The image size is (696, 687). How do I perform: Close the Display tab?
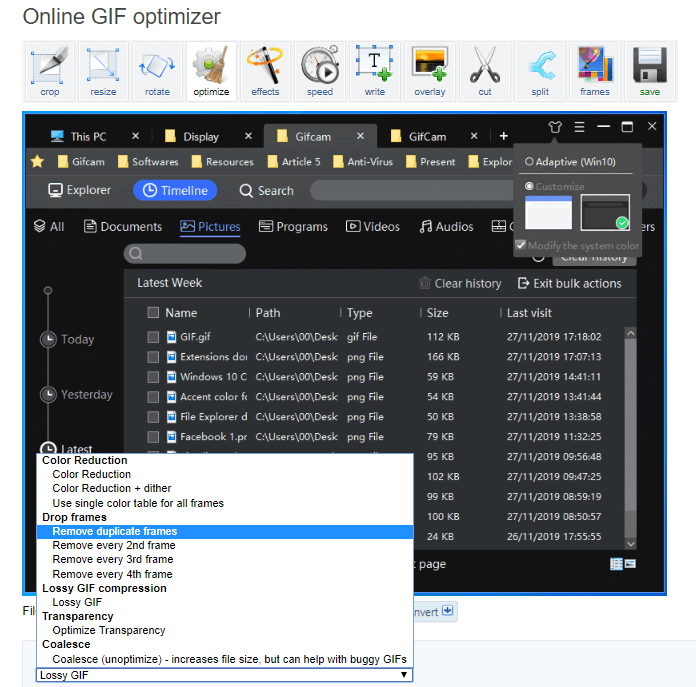coord(248,136)
